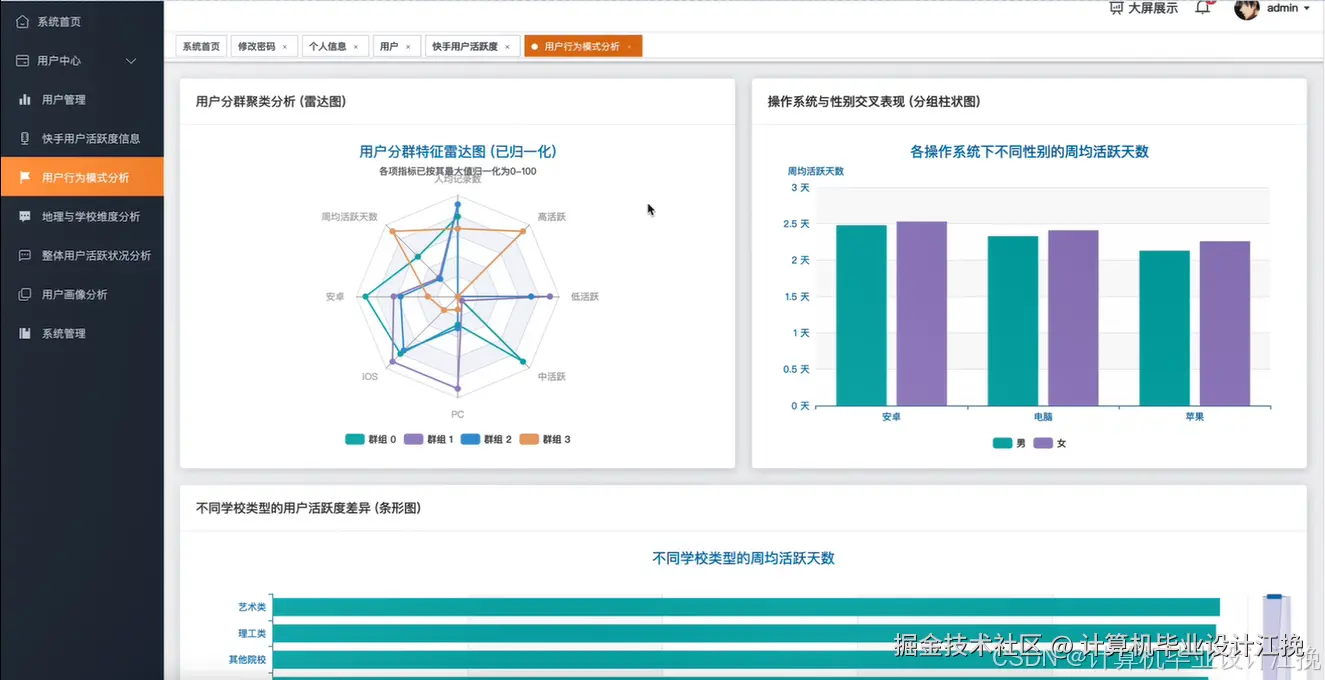The image size is (1325, 680).
Task: Toggle 群组 1 series in radar legend
Action: [x=429, y=439]
